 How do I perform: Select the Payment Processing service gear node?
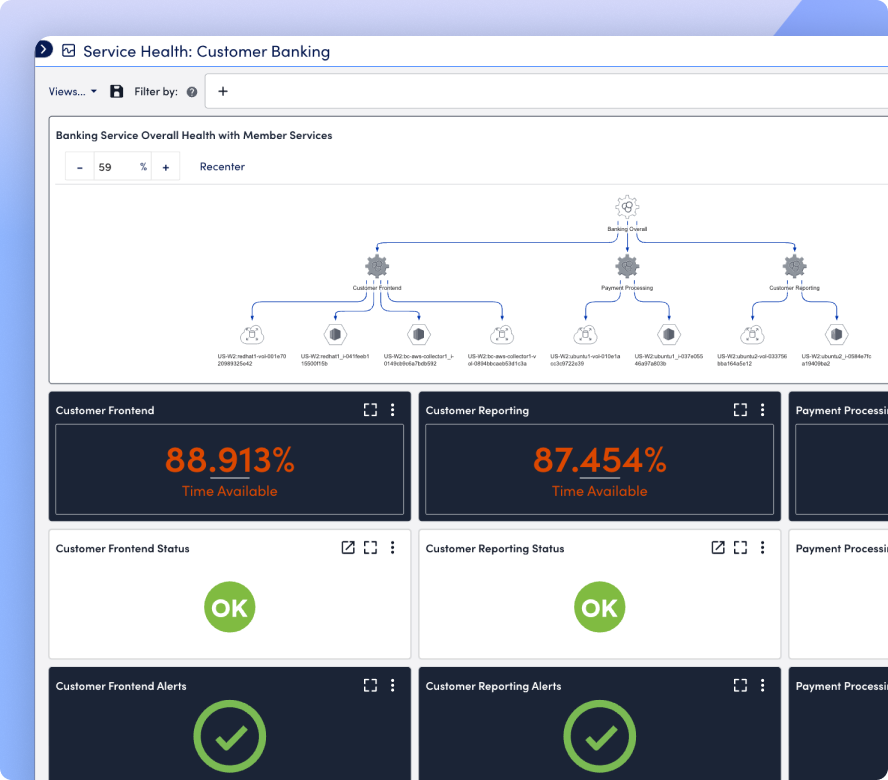click(x=627, y=266)
